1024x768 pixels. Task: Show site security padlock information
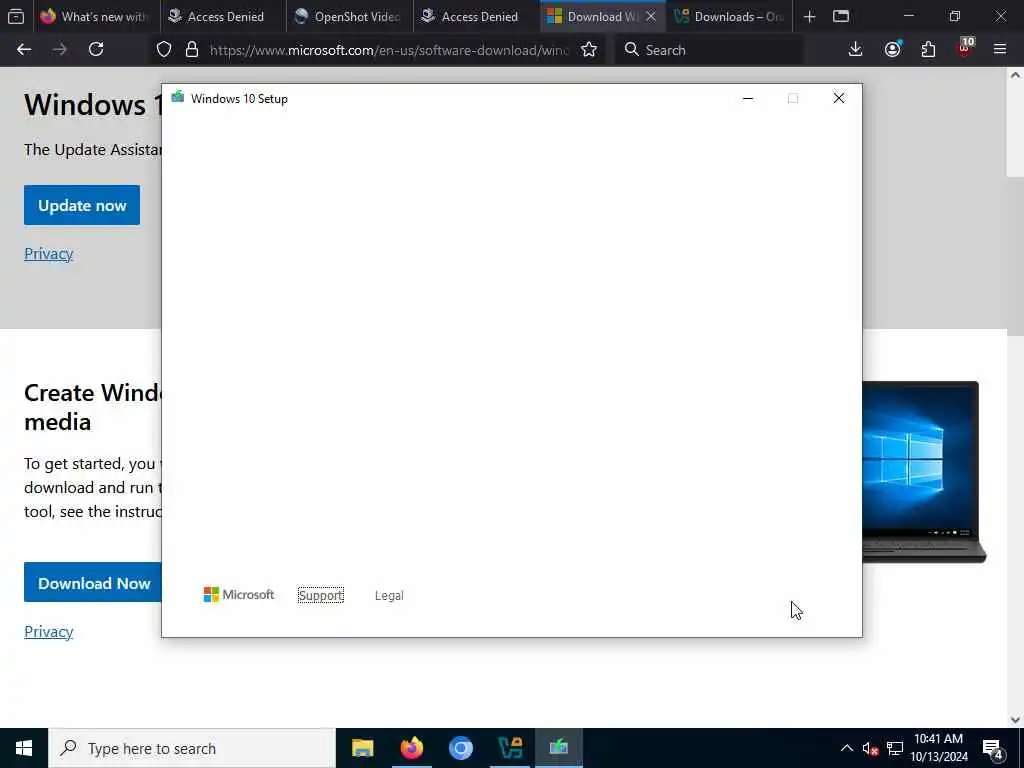pos(191,50)
